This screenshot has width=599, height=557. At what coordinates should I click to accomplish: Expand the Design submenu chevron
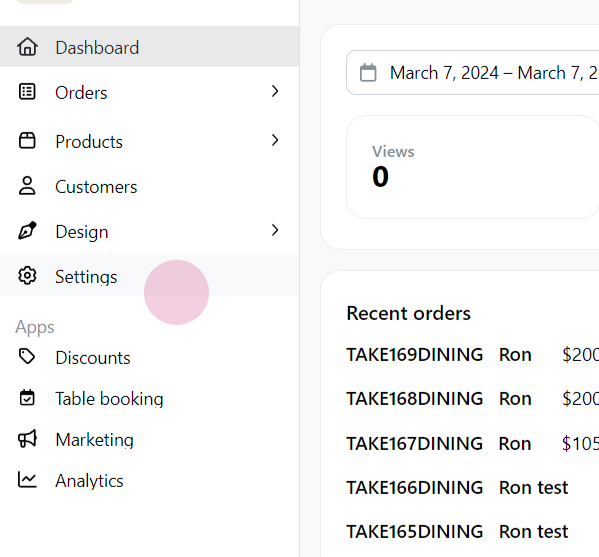(275, 230)
